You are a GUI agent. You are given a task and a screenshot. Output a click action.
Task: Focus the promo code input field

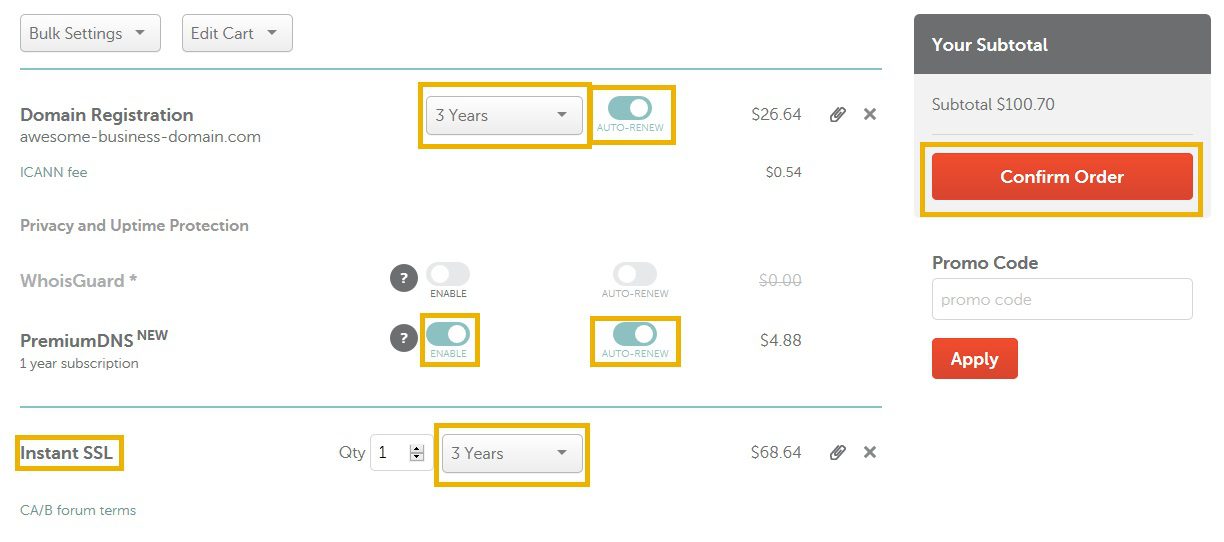point(1062,299)
